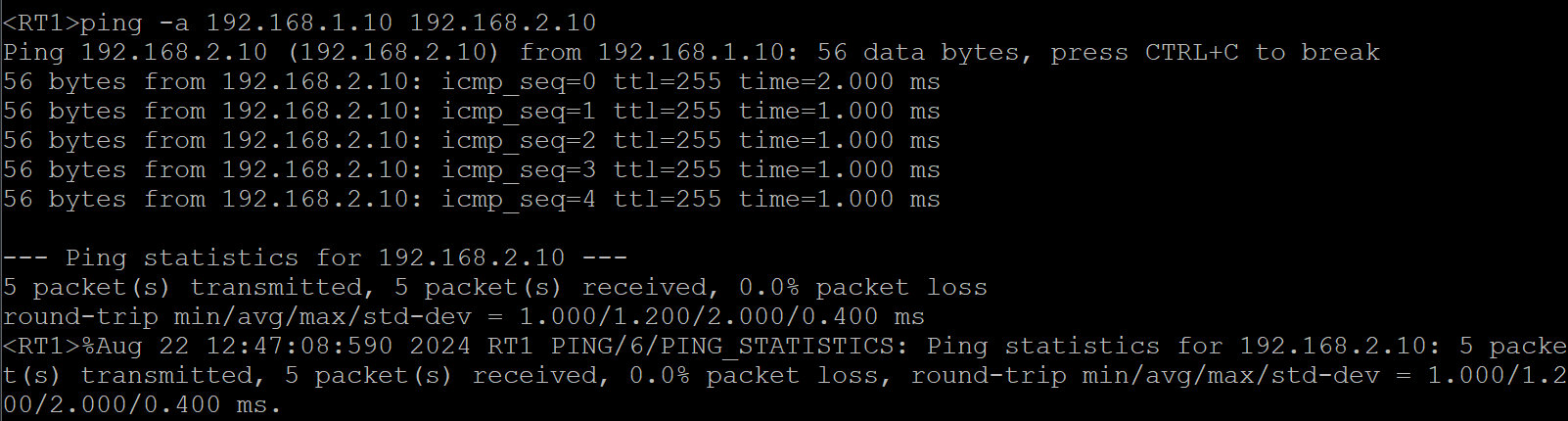
Task: Click the icmp_seq=3 text
Action: (x=518, y=169)
